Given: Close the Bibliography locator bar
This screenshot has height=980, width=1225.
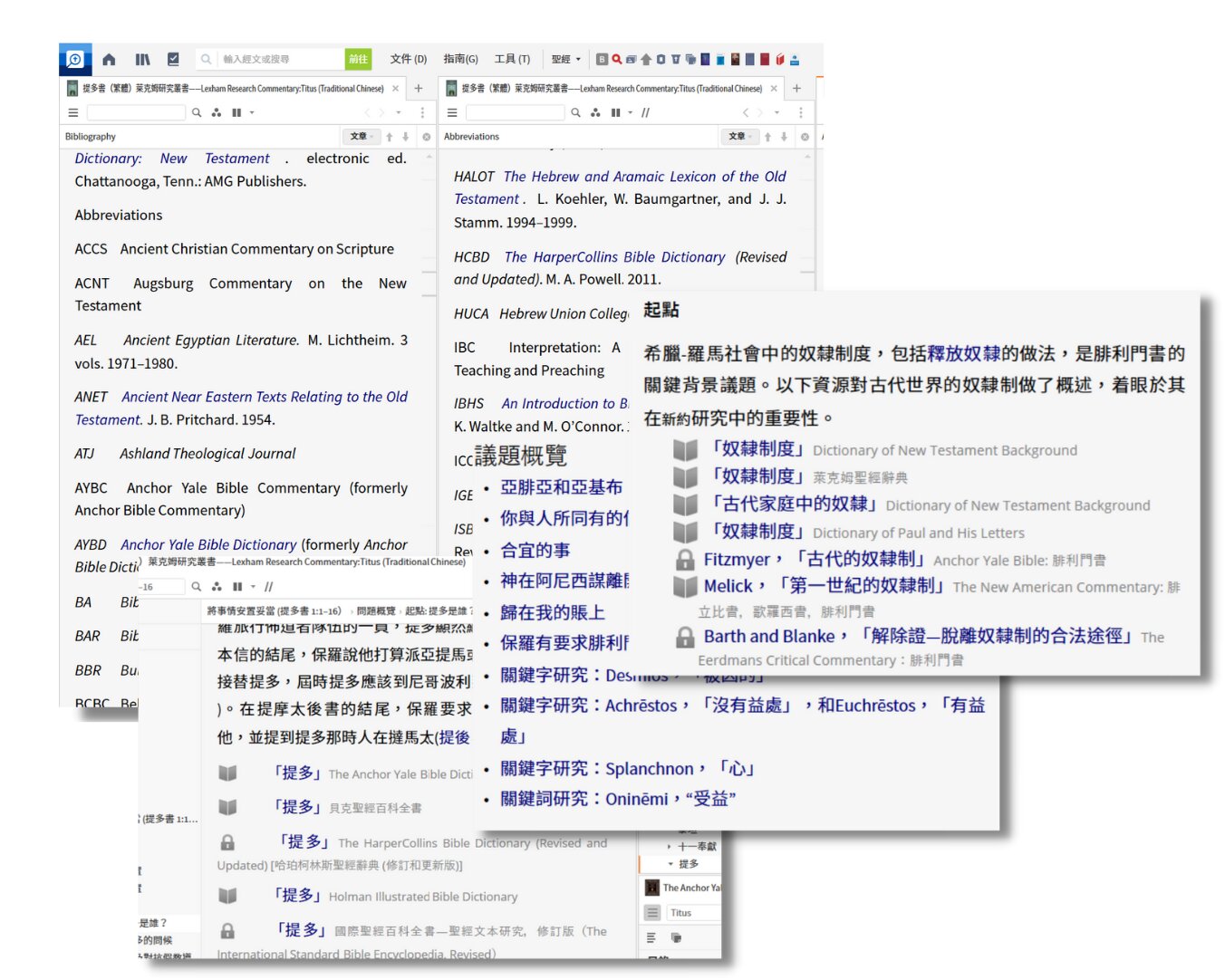Looking at the screenshot, I should pyautogui.click(x=426, y=137).
